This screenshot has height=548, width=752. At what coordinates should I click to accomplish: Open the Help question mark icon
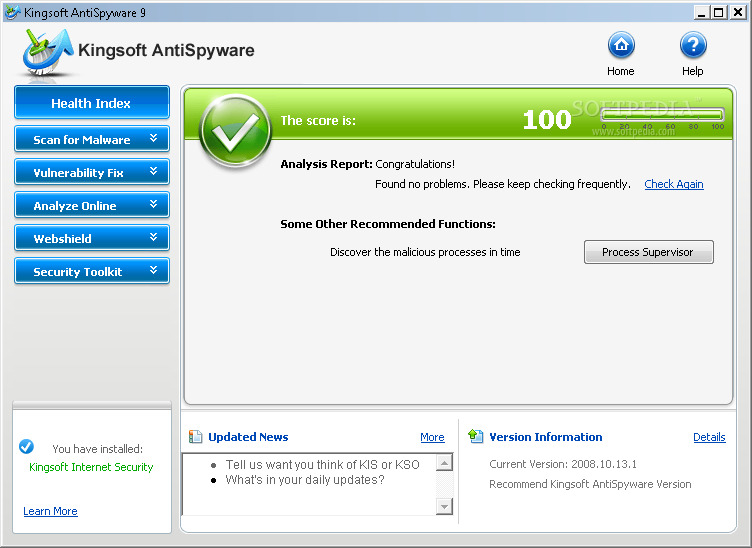(693, 46)
